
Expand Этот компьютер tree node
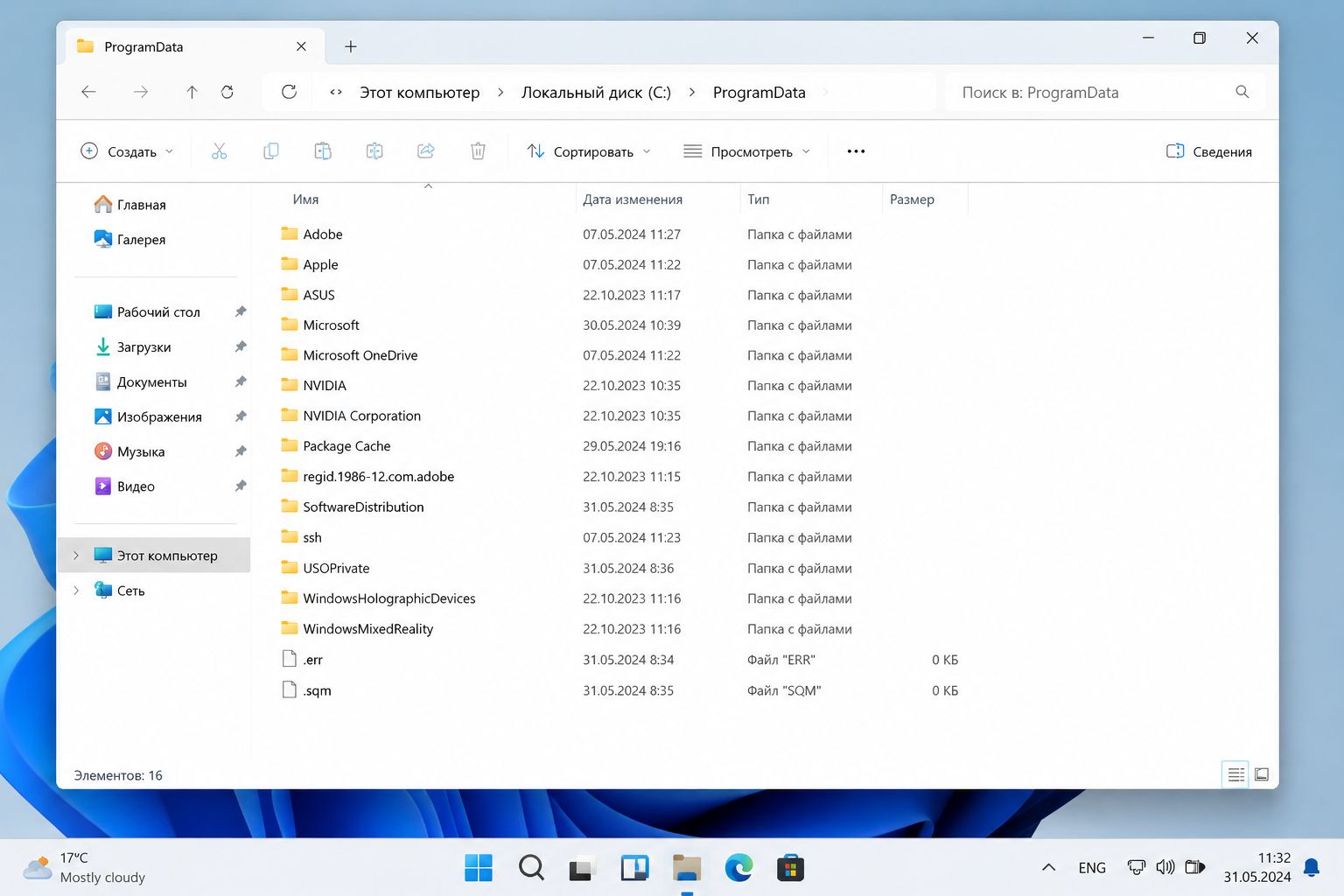point(76,556)
